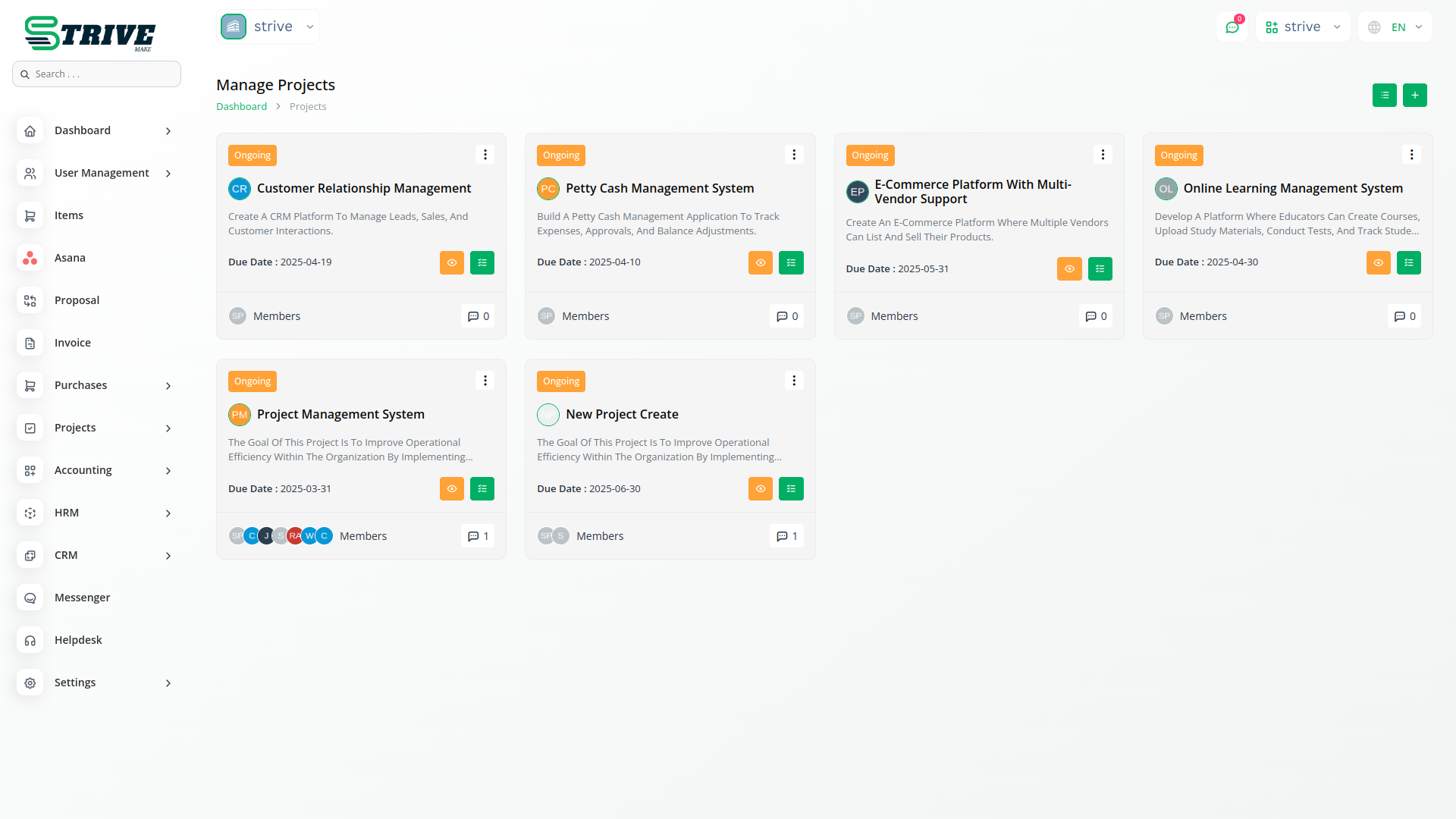This screenshot has width=1456, height=819.
Task: Click eye view icon on Project Management System card
Action: [452, 489]
